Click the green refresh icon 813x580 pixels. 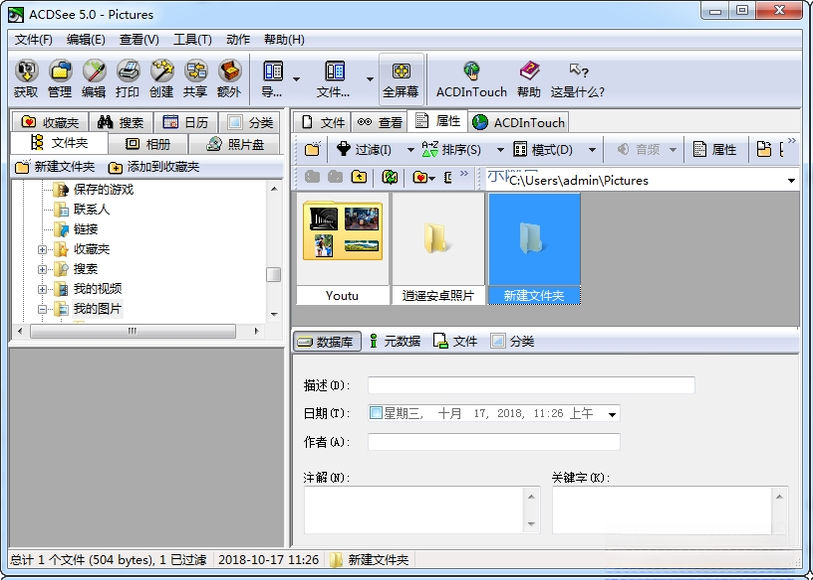coord(389,177)
